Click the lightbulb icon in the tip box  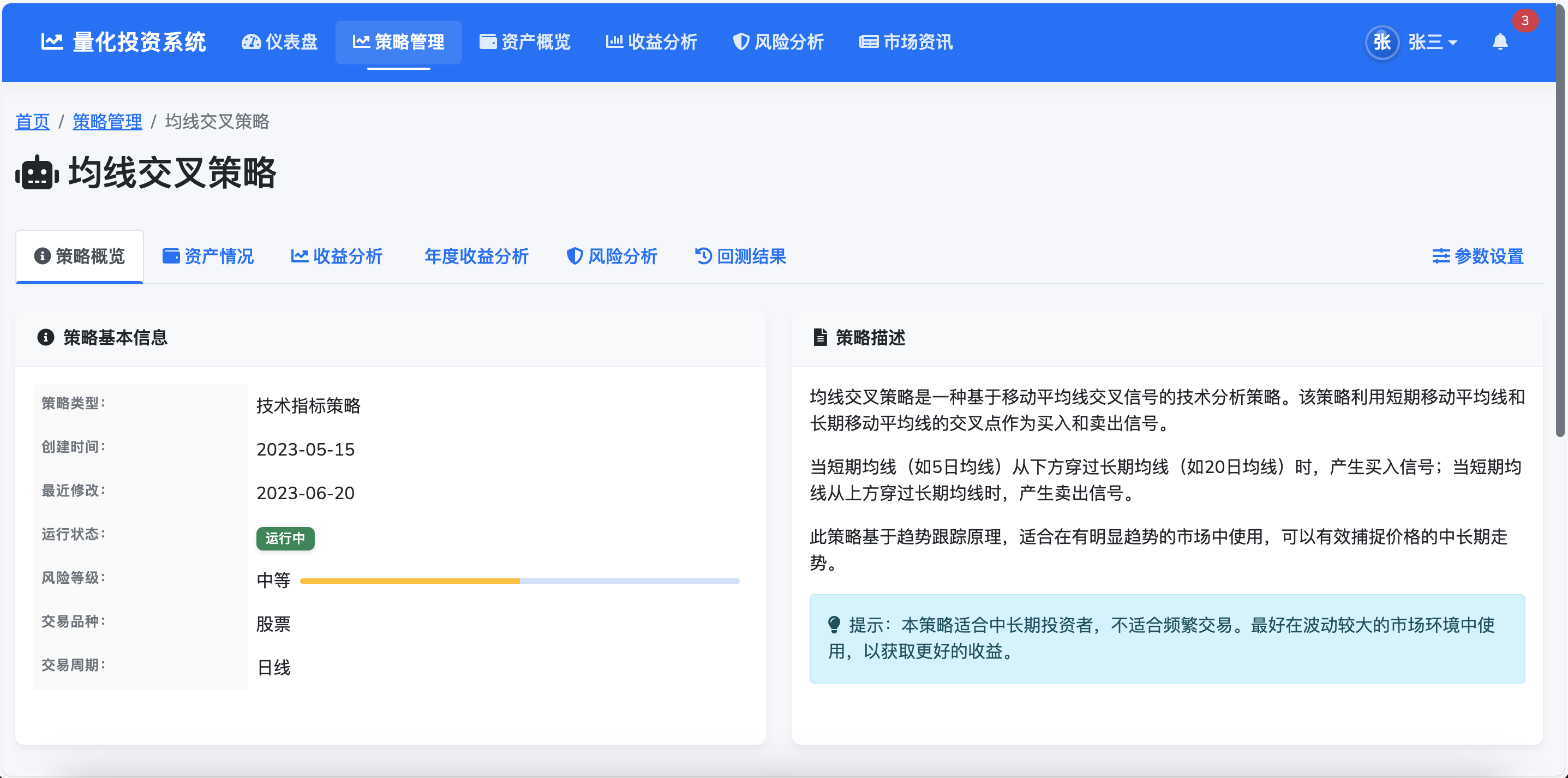click(x=835, y=625)
